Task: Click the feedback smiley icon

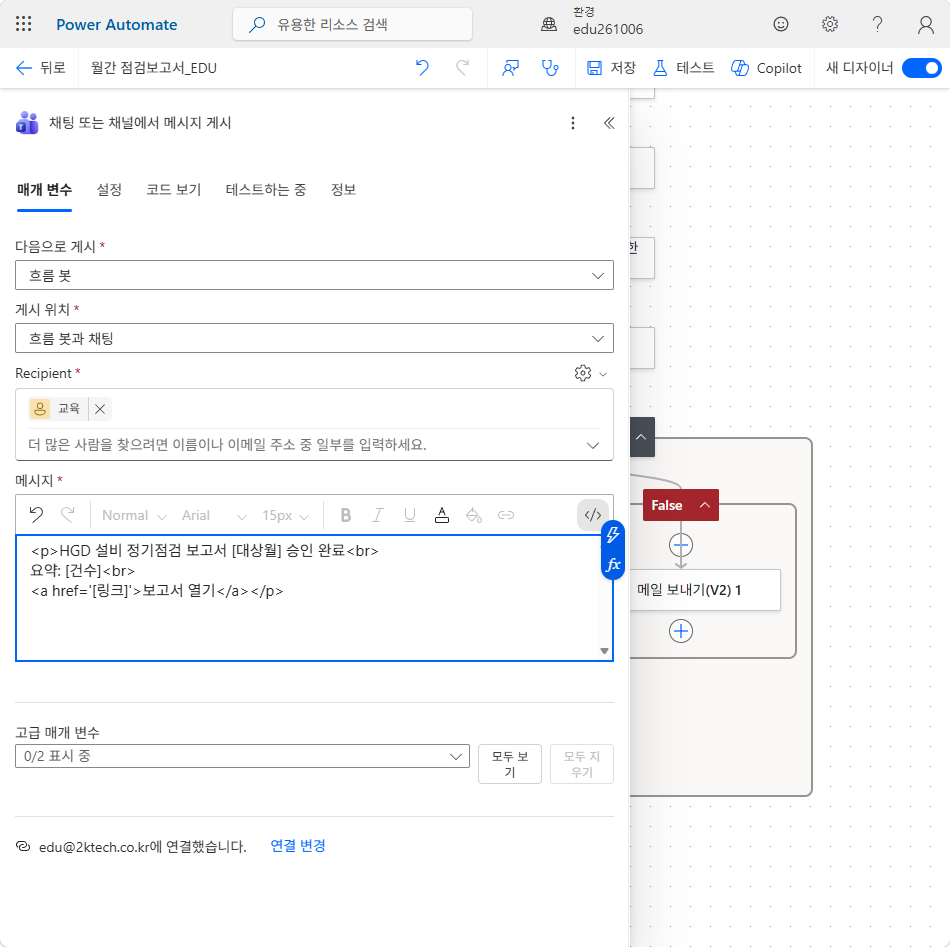Action: (780, 24)
